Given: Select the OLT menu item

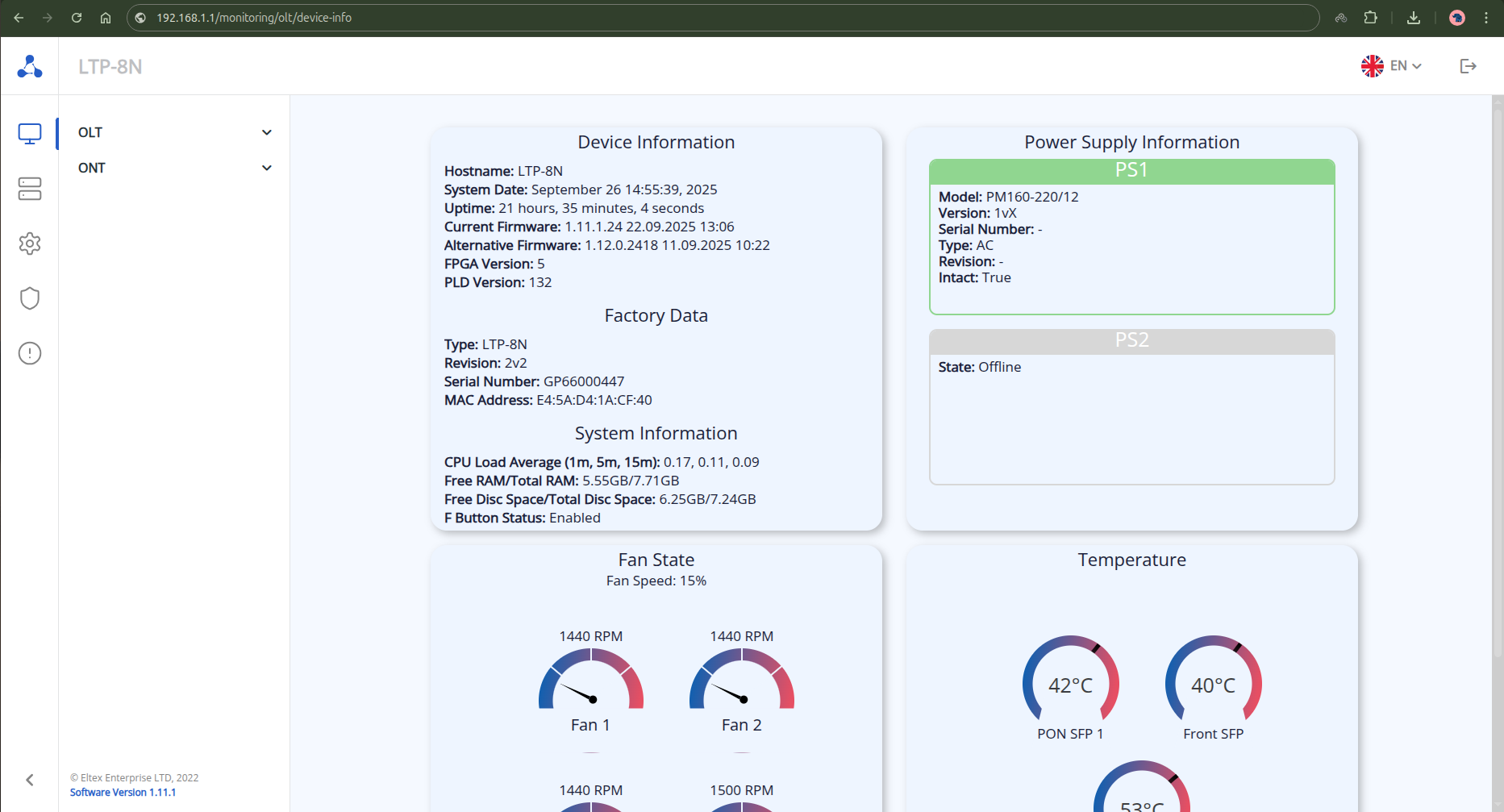Looking at the screenshot, I should pyautogui.click(x=90, y=132).
